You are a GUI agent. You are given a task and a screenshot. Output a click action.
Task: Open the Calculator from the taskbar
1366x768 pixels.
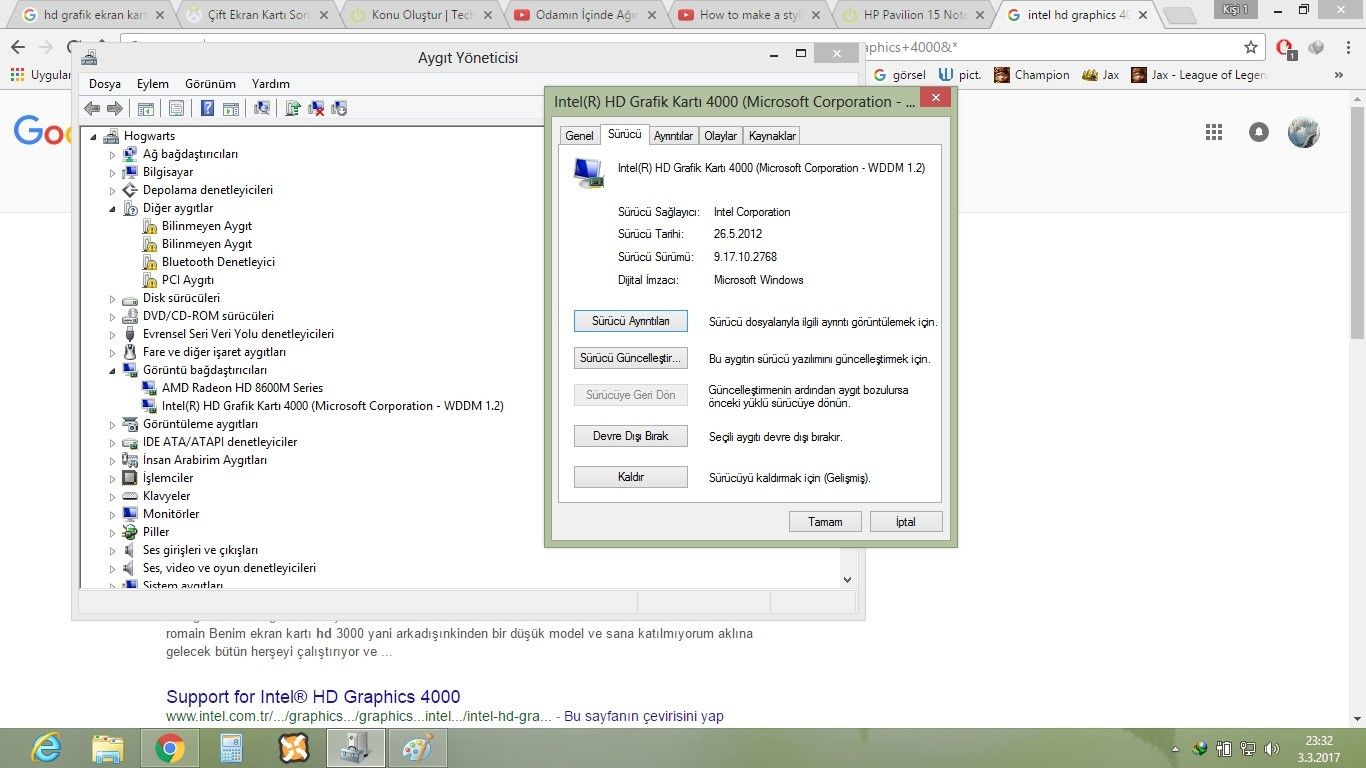click(x=232, y=748)
